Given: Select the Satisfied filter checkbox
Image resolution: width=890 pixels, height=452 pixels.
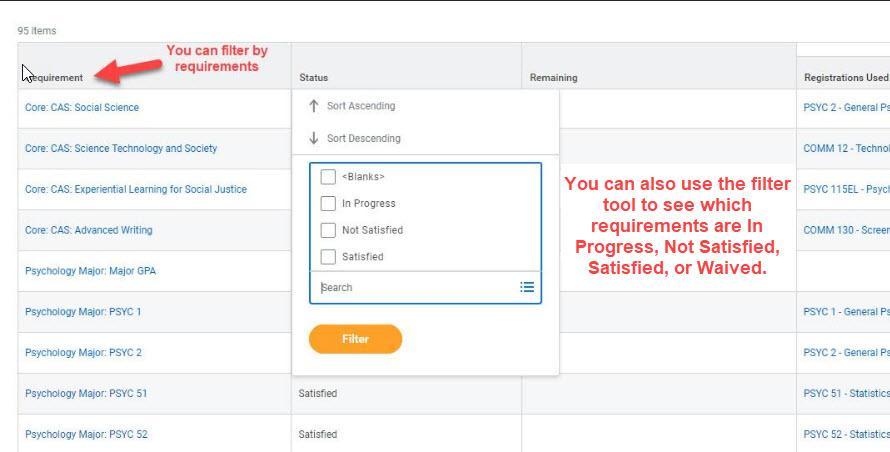Looking at the screenshot, I should (x=328, y=257).
